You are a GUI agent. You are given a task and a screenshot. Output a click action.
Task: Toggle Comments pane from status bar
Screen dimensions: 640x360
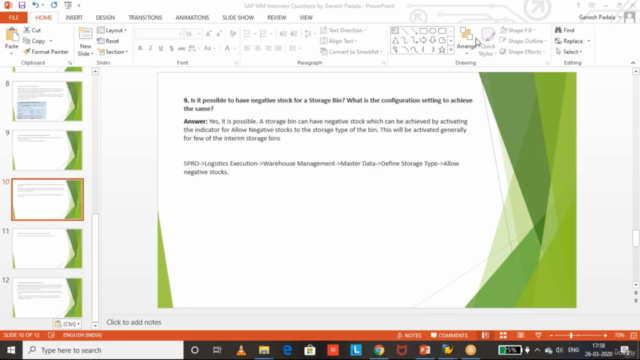point(449,335)
